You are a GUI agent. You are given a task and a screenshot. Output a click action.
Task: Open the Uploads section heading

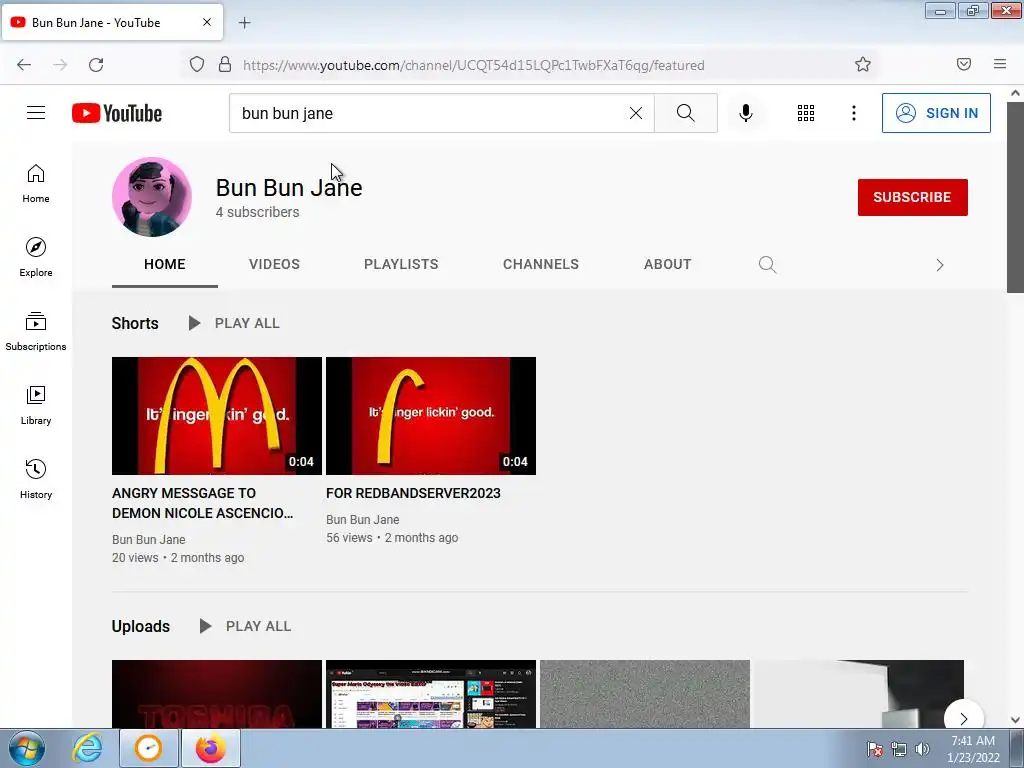tap(140, 626)
